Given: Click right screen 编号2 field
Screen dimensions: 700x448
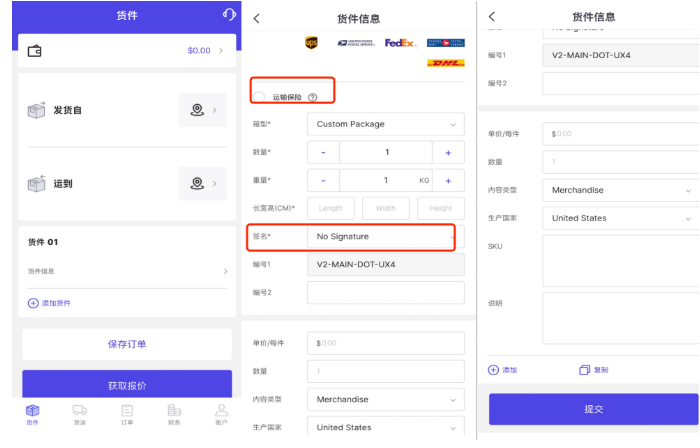Looking at the screenshot, I should tap(621, 83).
